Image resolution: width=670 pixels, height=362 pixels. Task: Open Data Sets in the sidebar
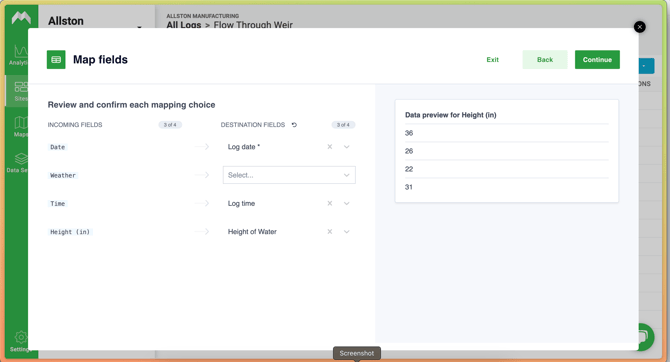tap(17, 162)
